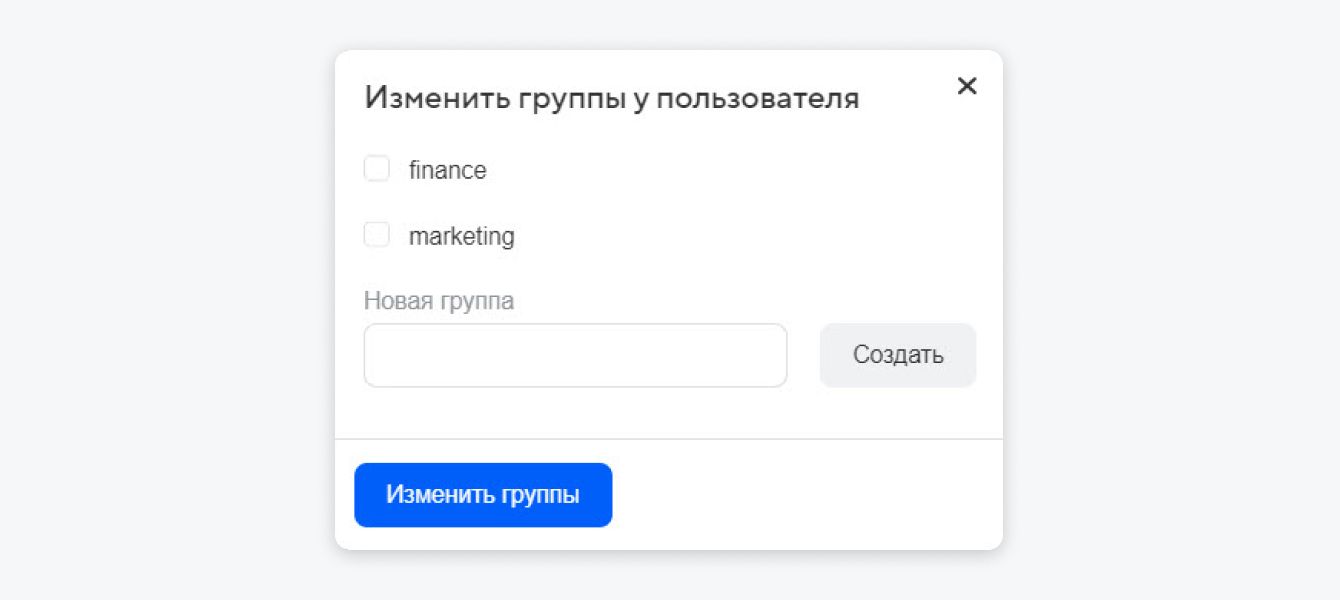Image resolution: width=1340 pixels, height=600 pixels.
Task: Click the dialog title text
Action: click(x=612, y=97)
